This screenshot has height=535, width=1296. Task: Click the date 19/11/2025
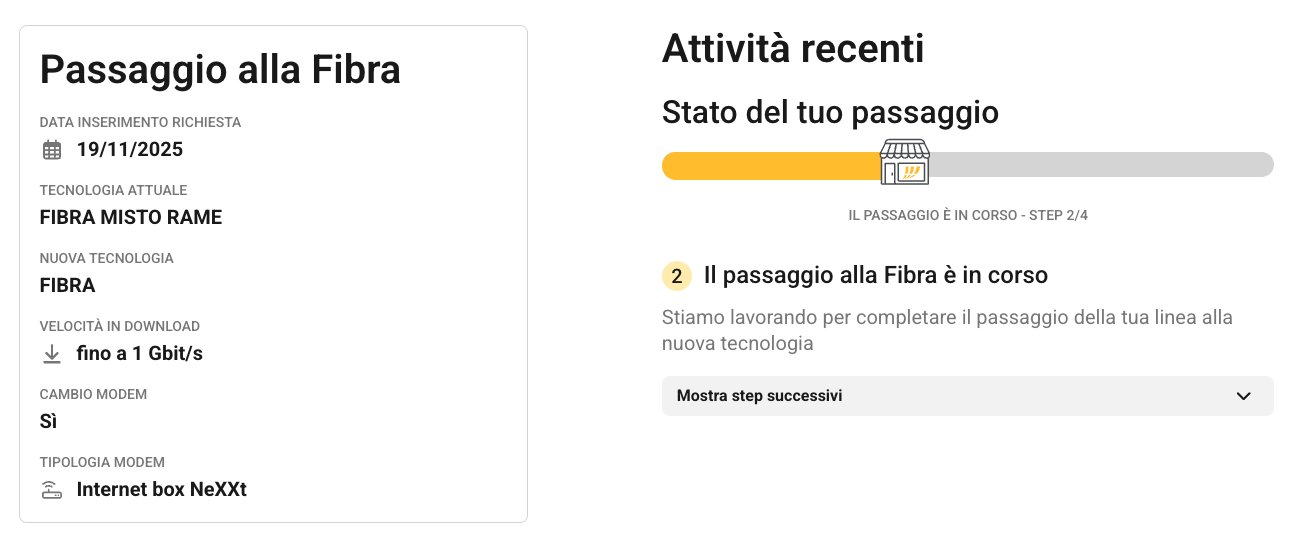[130, 150]
